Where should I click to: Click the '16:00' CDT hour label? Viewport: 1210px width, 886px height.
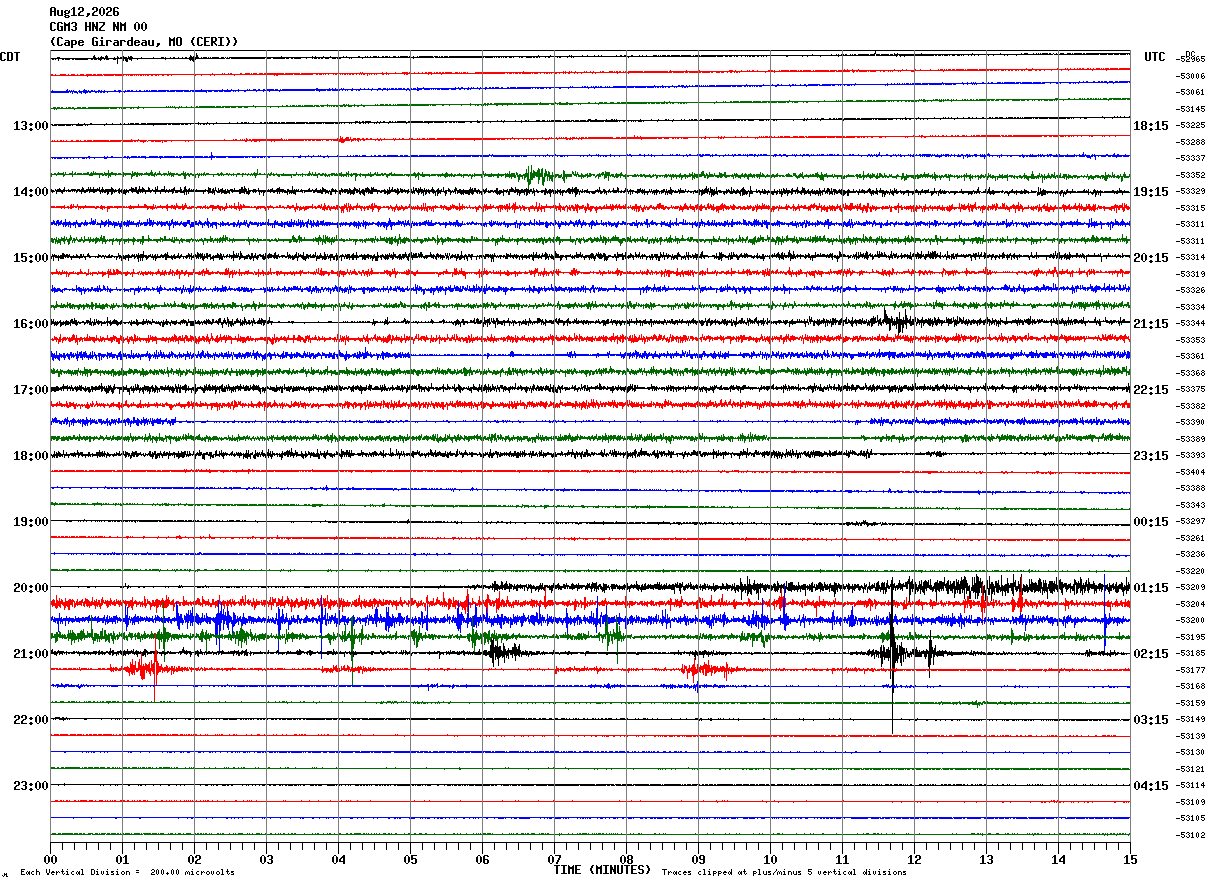pos(30,324)
